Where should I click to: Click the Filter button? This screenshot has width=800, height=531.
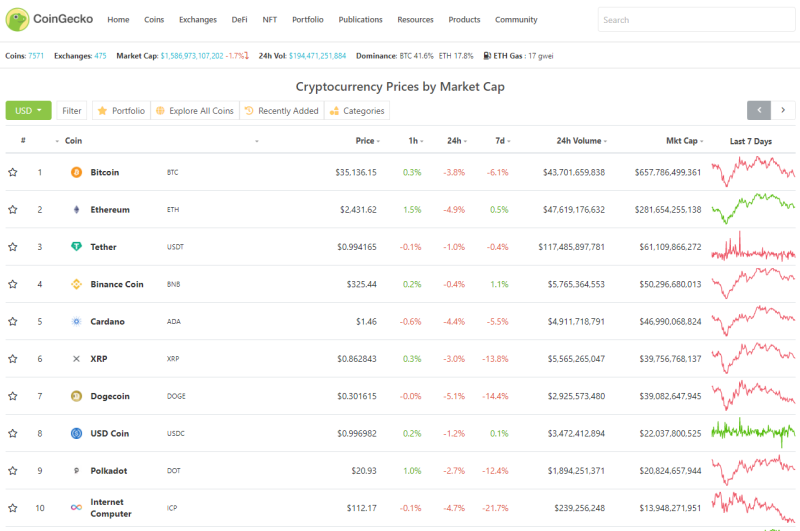(x=71, y=111)
